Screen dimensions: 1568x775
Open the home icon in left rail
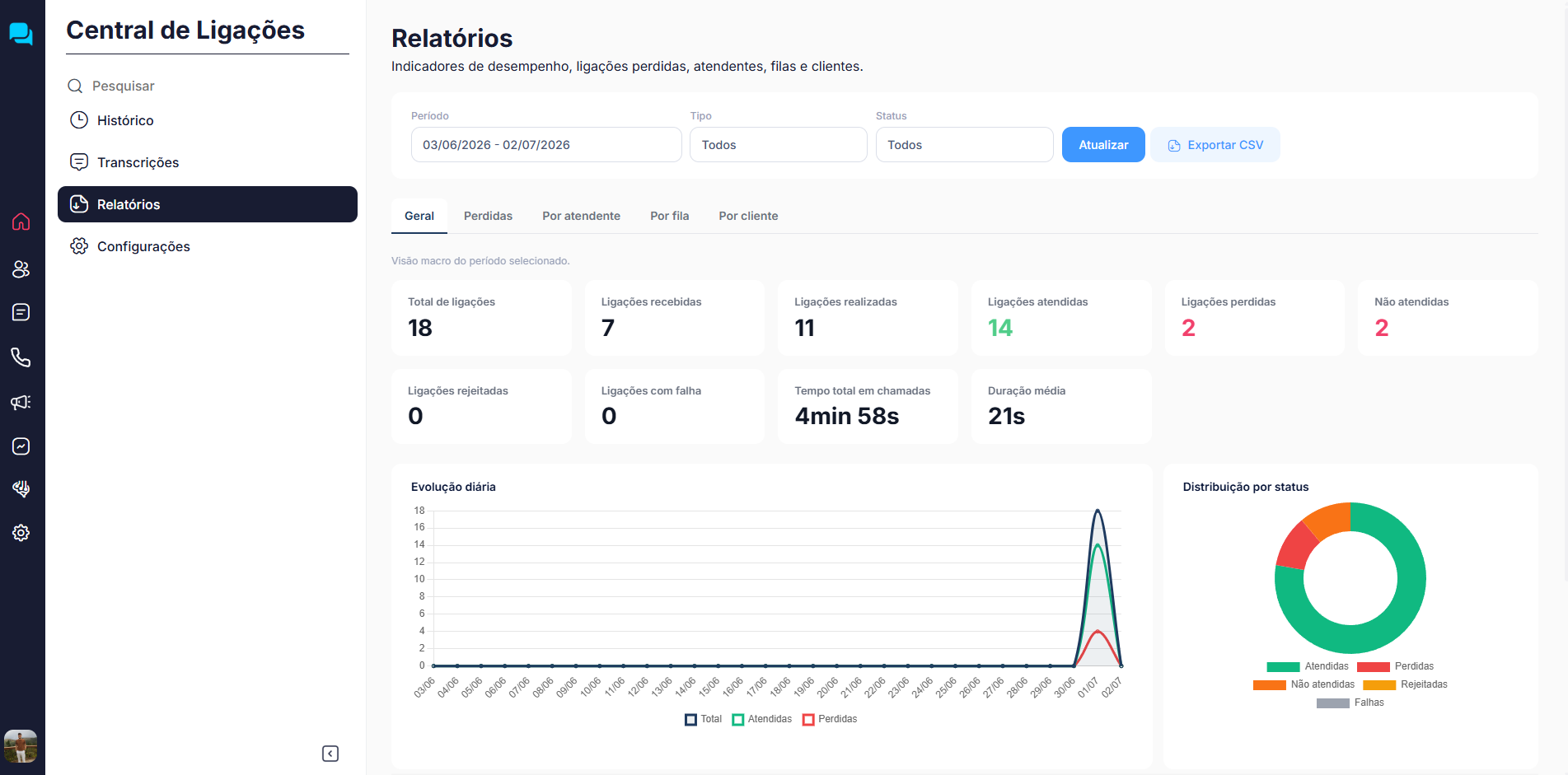(21, 222)
